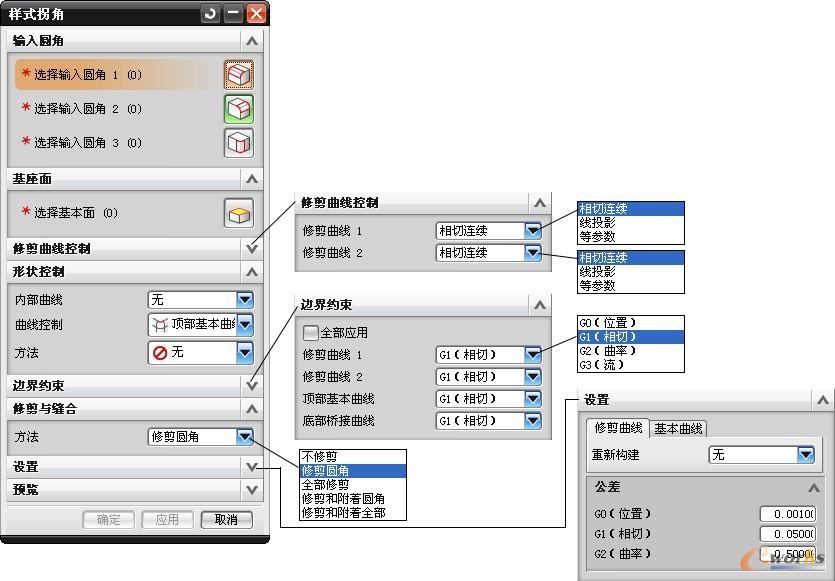This screenshot has width=835, height=581.
Task: Click the 确定 button
Action: (x=108, y=520)
